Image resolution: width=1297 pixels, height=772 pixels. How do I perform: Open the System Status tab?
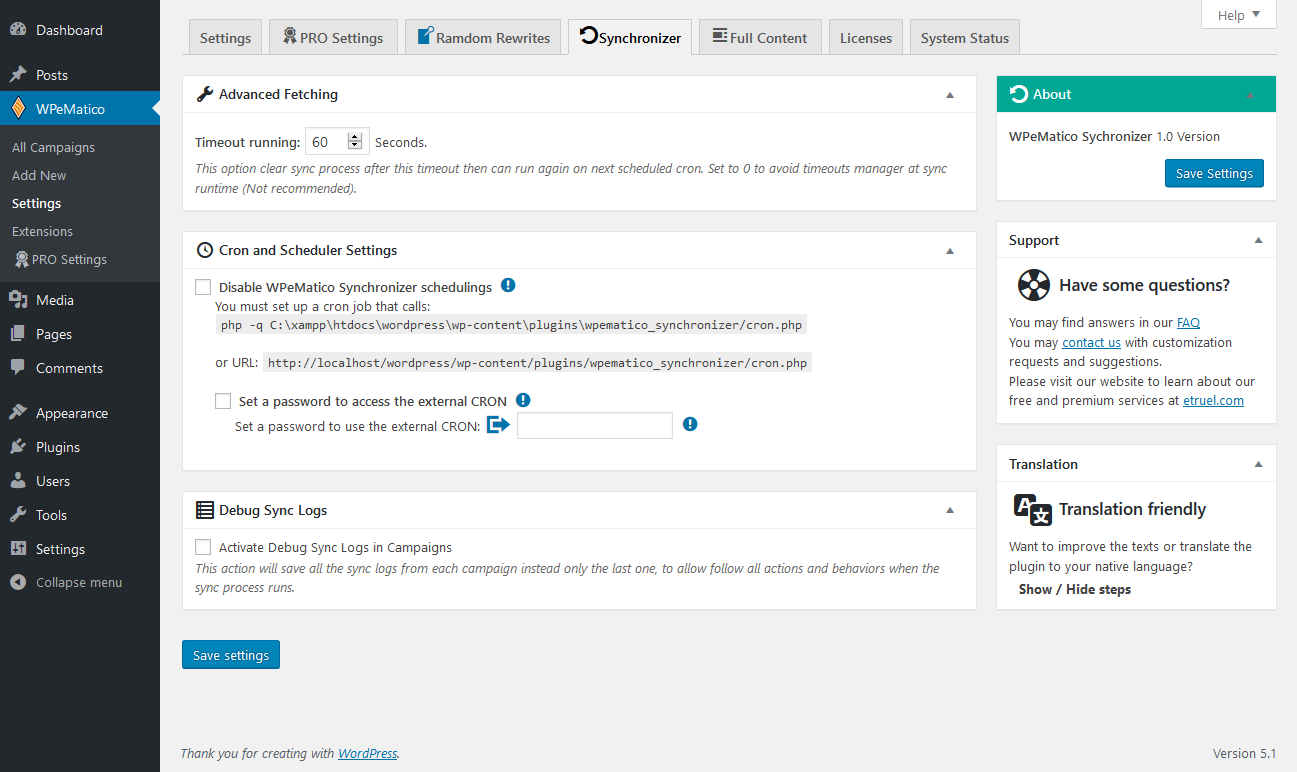[964, 38]
